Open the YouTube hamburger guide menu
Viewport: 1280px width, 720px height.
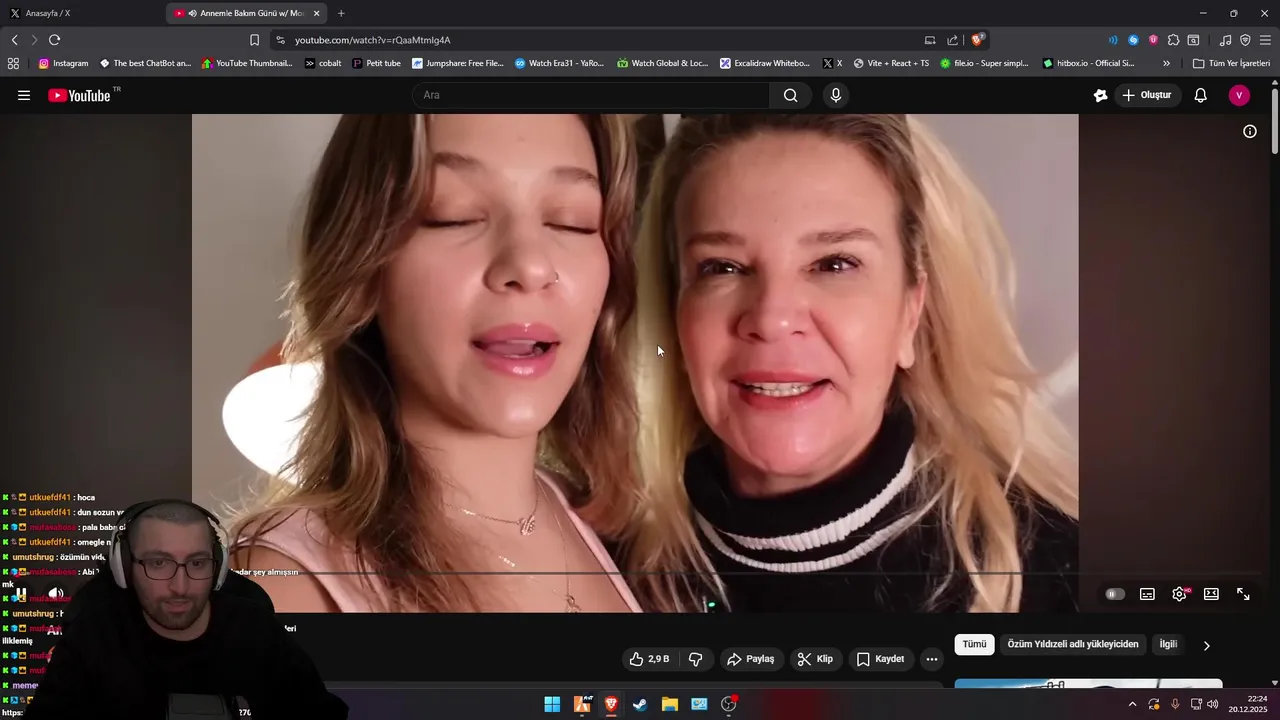(x=24, y=96)
